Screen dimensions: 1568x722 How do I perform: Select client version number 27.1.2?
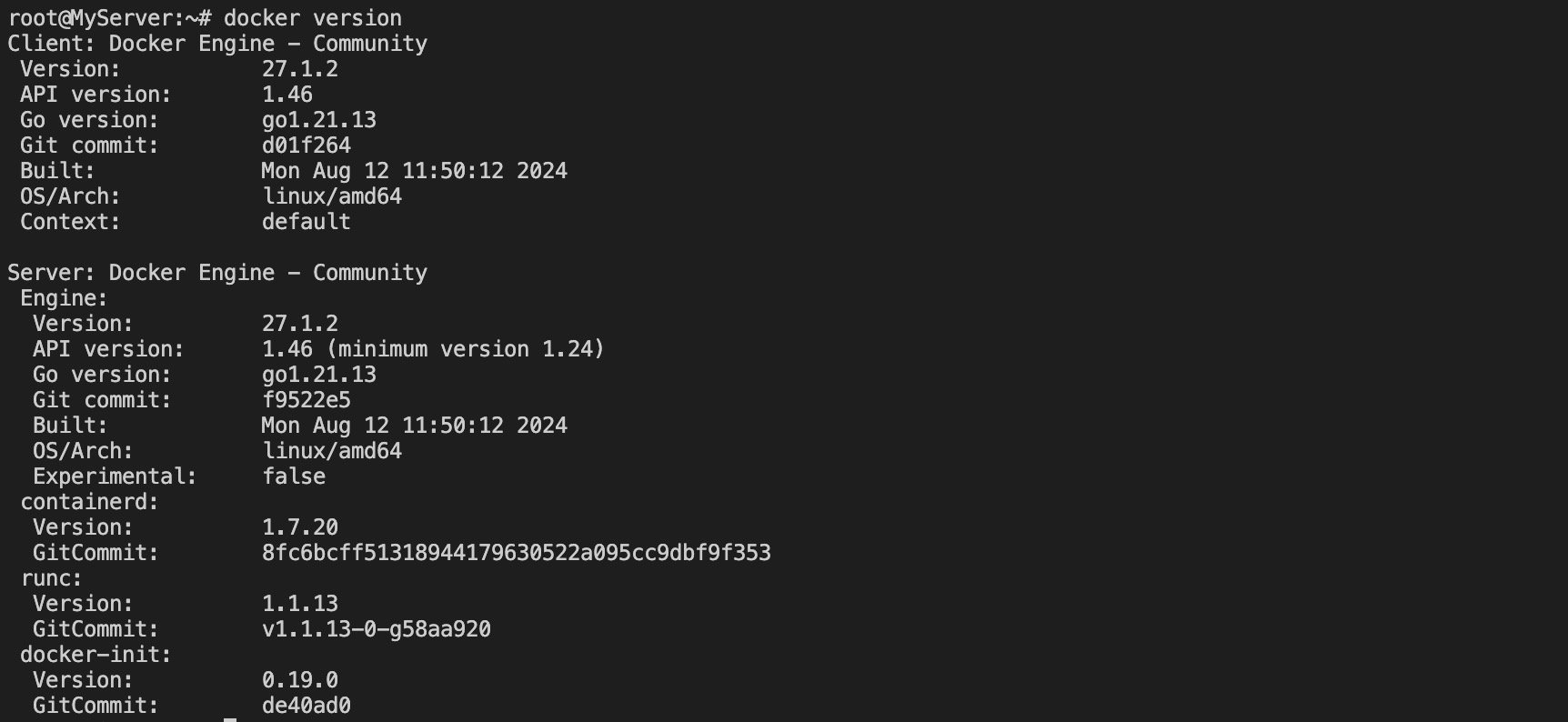tap(300, 69)
